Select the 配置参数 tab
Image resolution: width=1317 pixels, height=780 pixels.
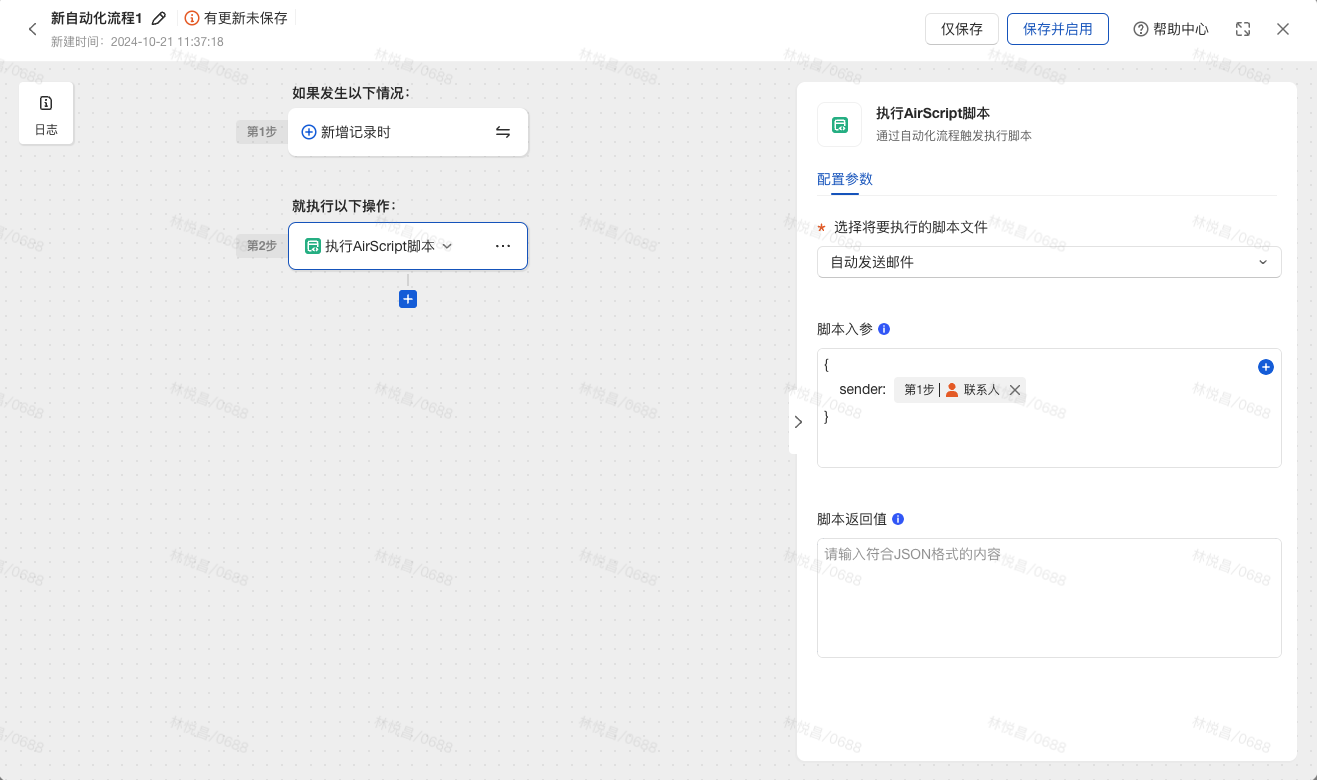click(x=845, y=179)
